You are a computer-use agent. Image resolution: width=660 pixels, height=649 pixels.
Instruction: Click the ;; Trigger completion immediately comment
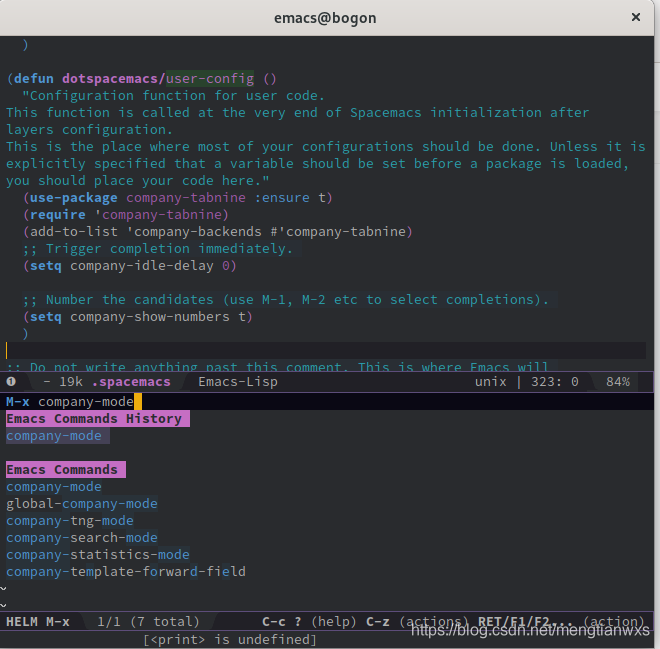click(x=158, y=249)
